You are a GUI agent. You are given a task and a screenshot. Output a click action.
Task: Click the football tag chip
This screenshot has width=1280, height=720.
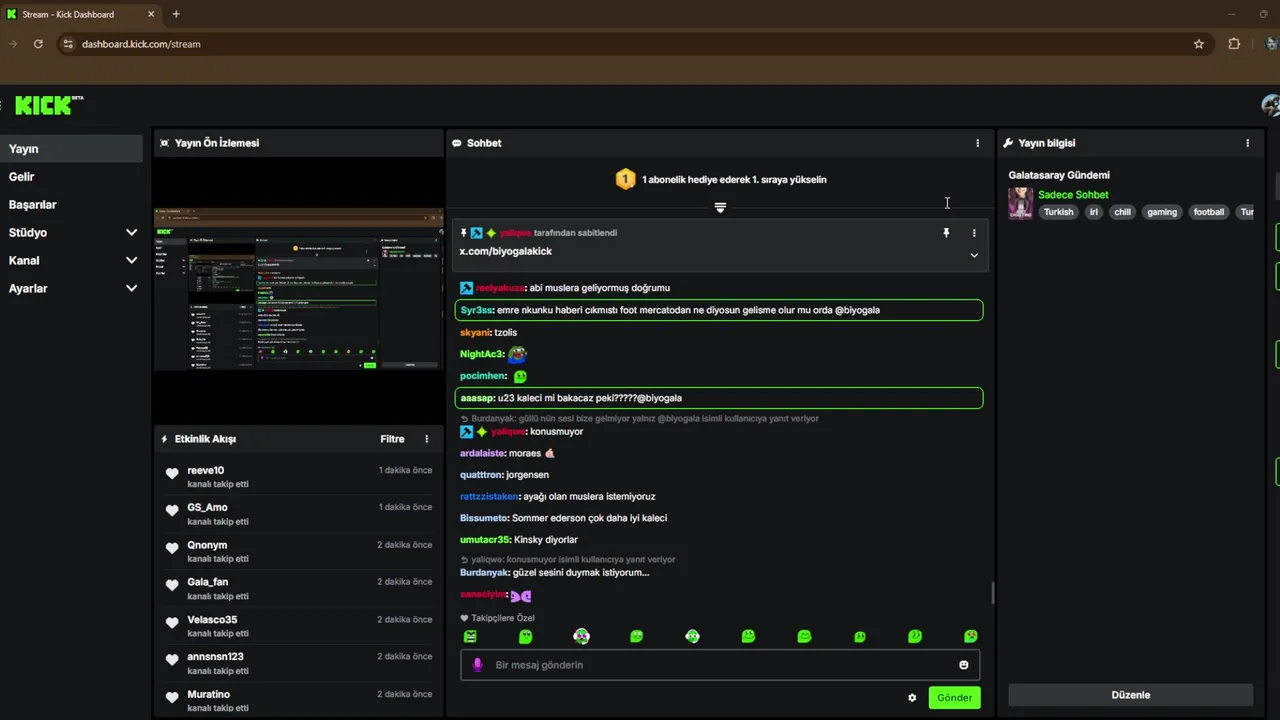tap(1208, 212)
